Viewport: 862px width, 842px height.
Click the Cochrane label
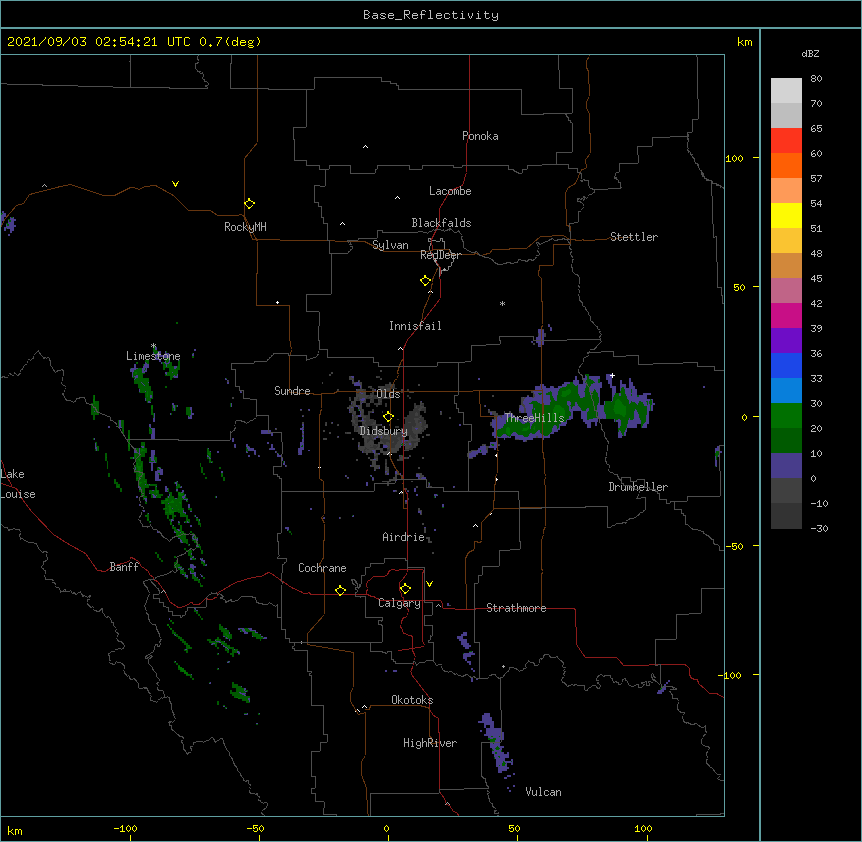322,568
